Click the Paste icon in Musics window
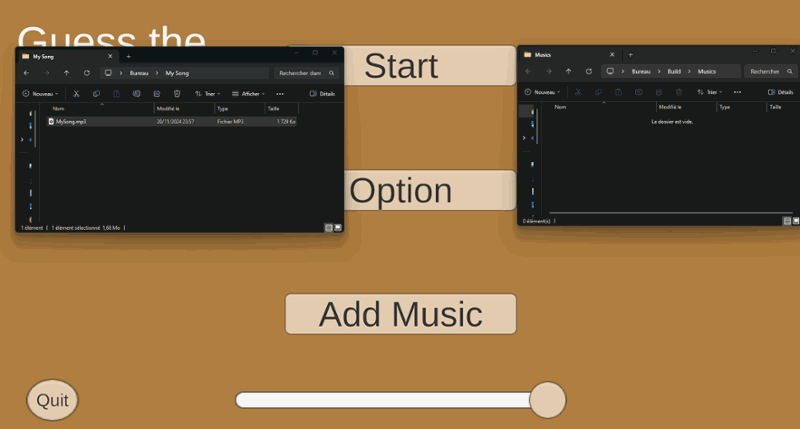 (x=618, y=92)
